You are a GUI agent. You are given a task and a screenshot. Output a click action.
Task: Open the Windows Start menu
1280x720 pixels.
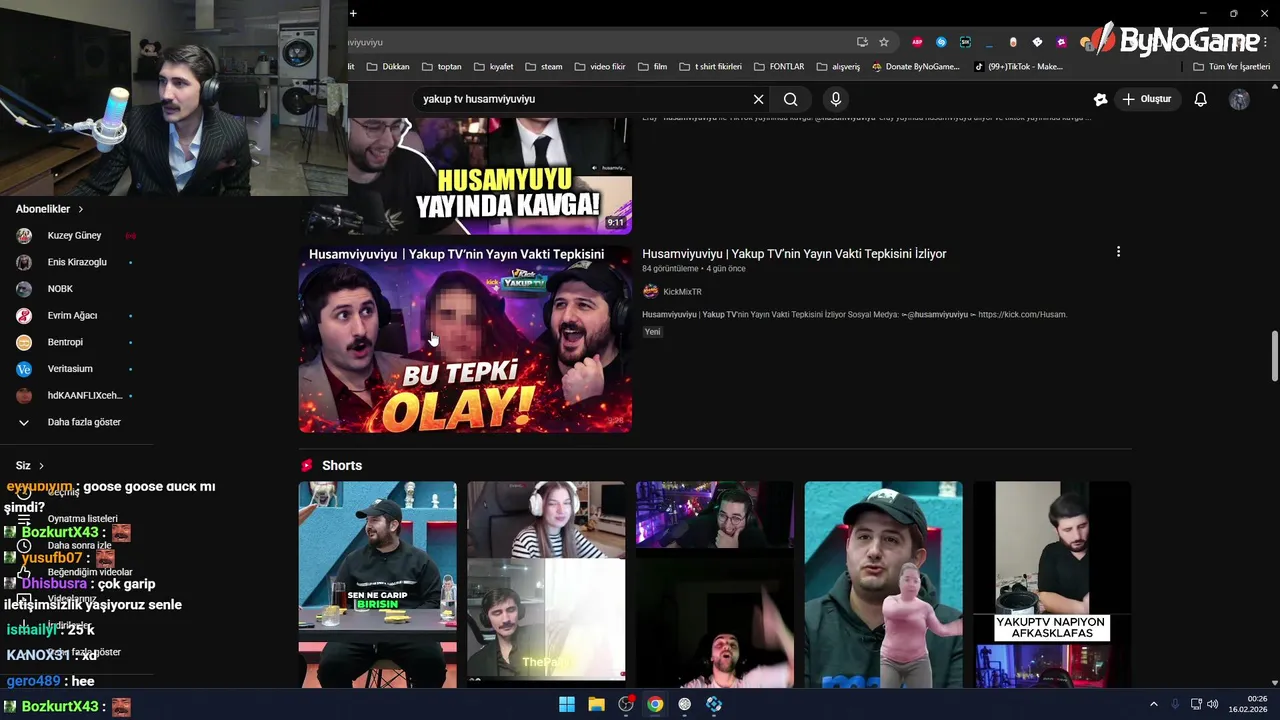click(567, 704)
